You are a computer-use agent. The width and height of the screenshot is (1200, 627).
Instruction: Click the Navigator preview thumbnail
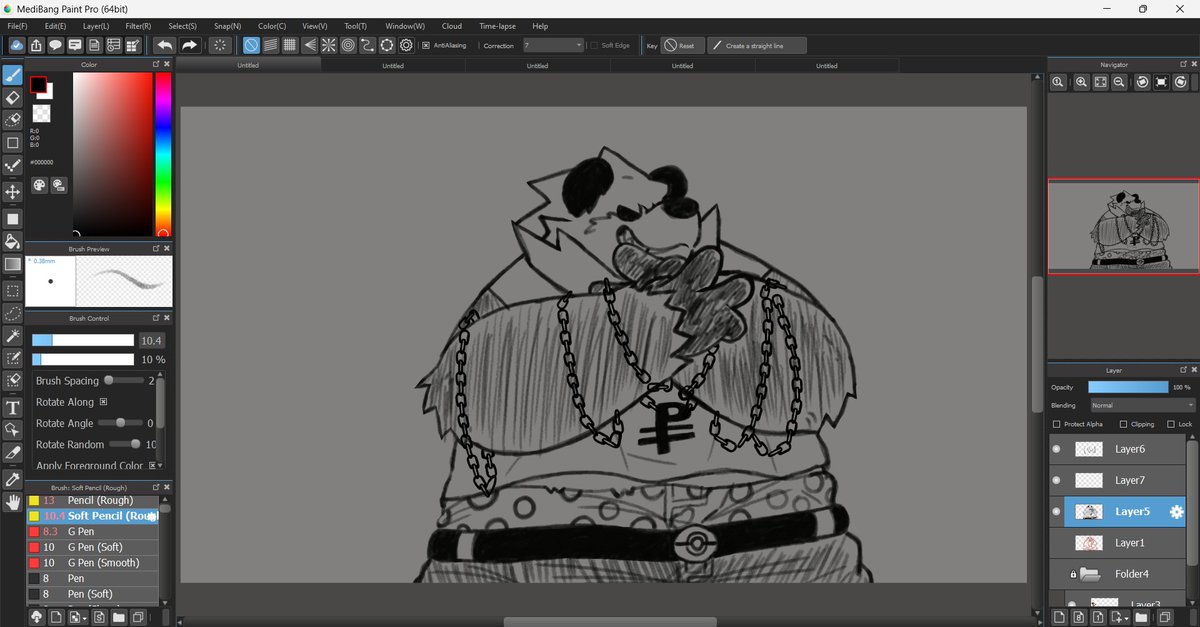click(1122, 225)
